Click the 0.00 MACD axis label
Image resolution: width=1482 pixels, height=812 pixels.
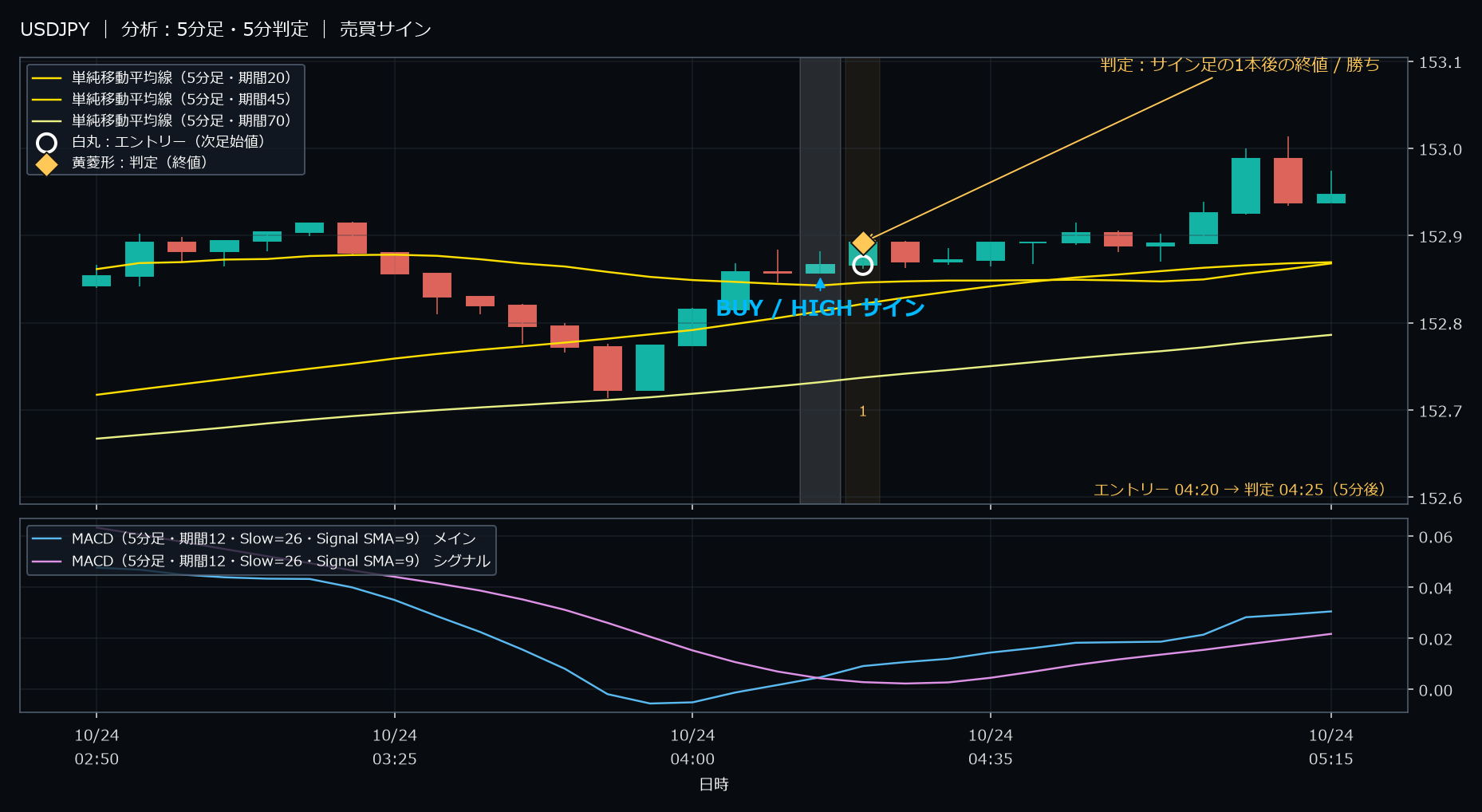pyautogui.click(x=1435, y=690)
